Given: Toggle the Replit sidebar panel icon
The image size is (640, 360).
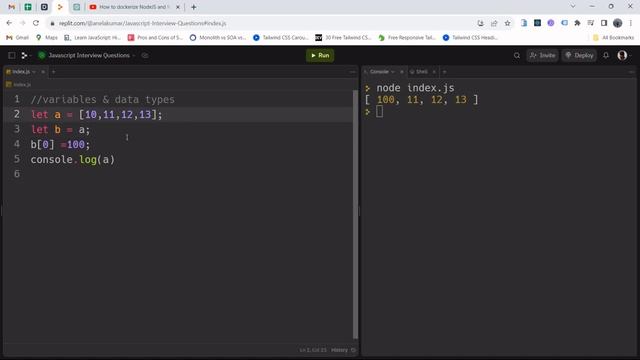Looking at the screenshot, I should coord(11,56).
